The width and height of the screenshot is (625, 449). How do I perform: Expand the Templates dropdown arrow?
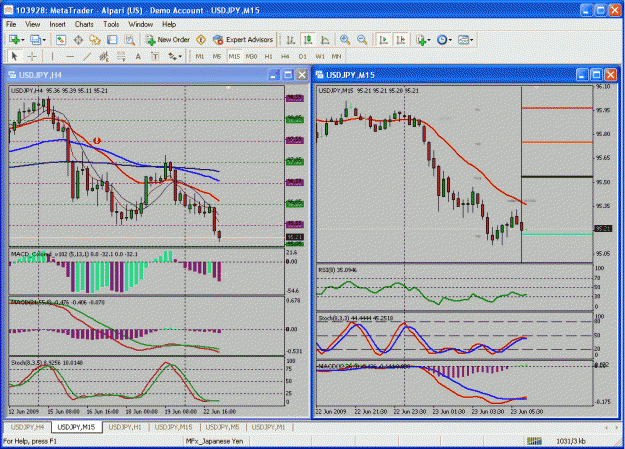pos(472,40)
